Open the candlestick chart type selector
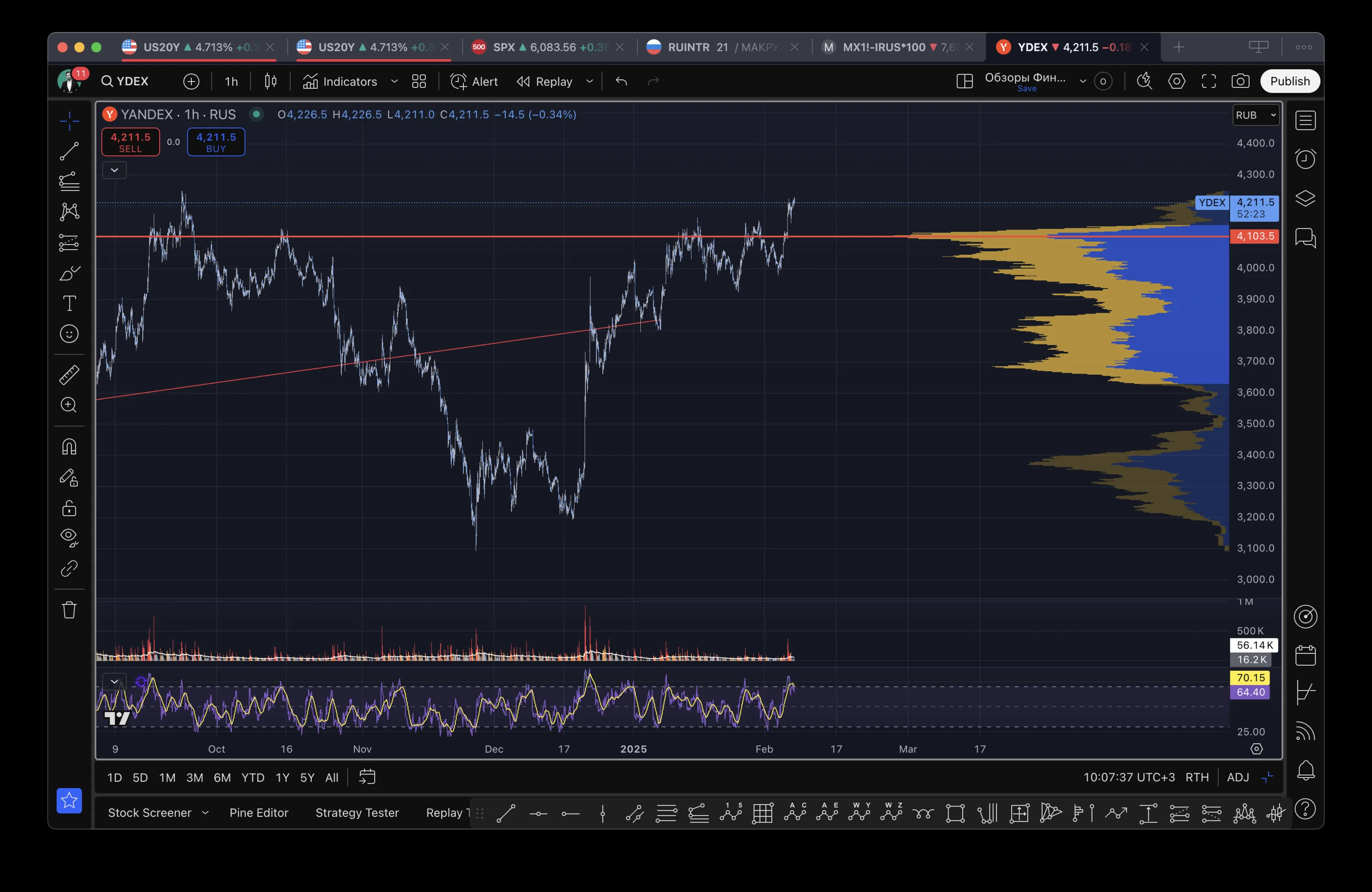Screen dimensions: 1372x892 [x=270, y=81]
